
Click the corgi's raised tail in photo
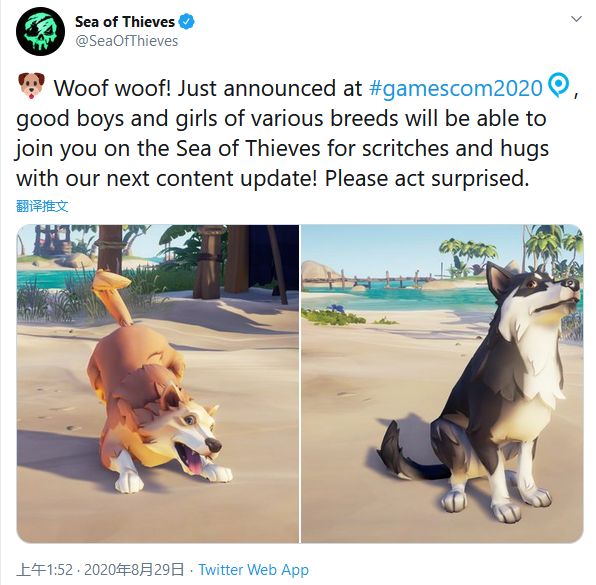(x=113, y=297)
